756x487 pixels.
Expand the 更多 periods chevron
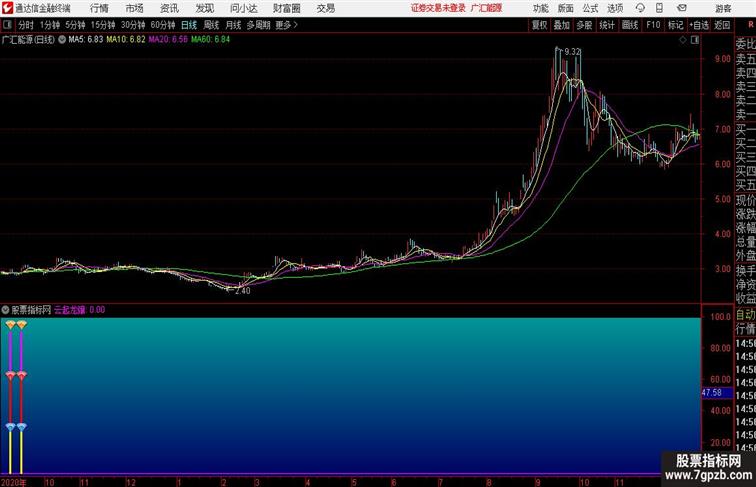[x=296, y=25]
